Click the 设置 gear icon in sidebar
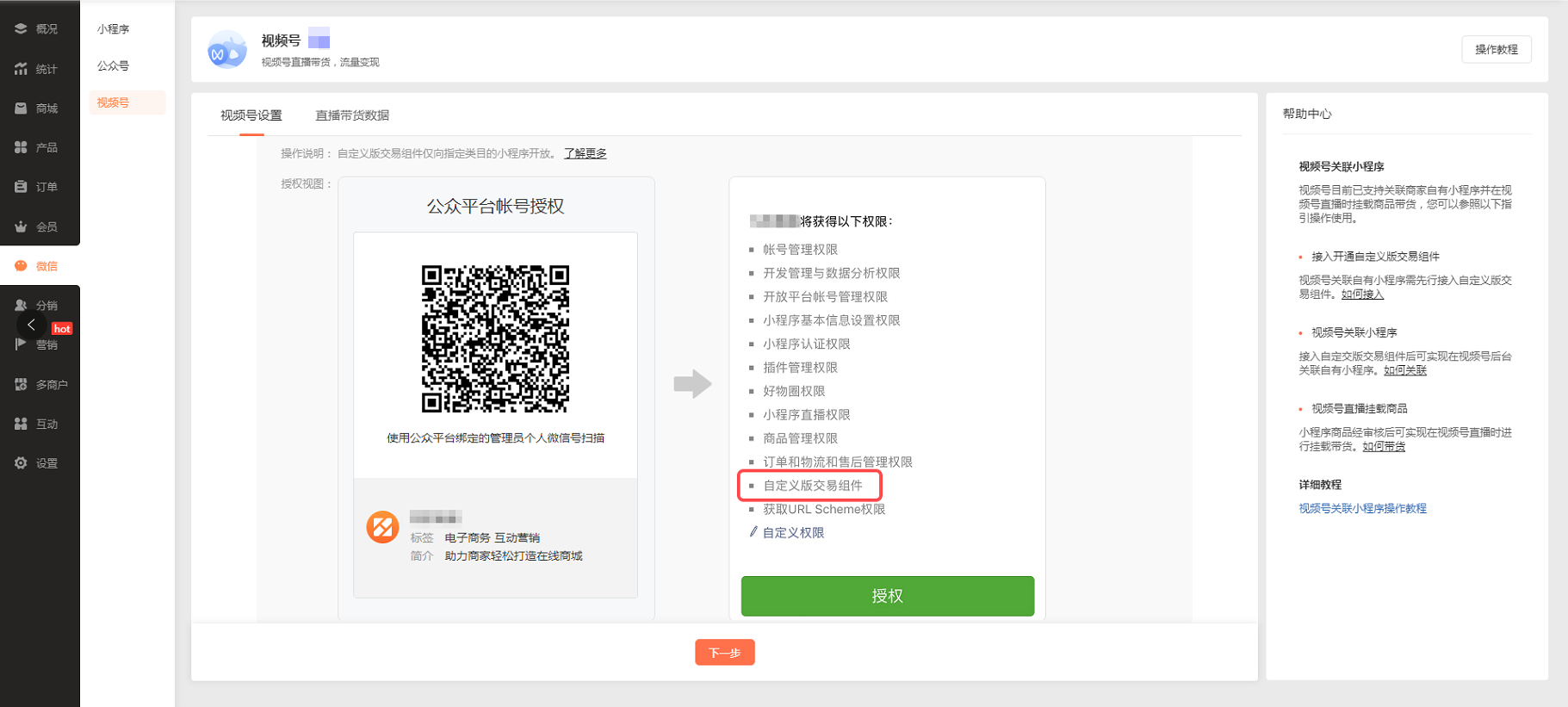This screenshot has height=707, width=1568. point(21,463)
